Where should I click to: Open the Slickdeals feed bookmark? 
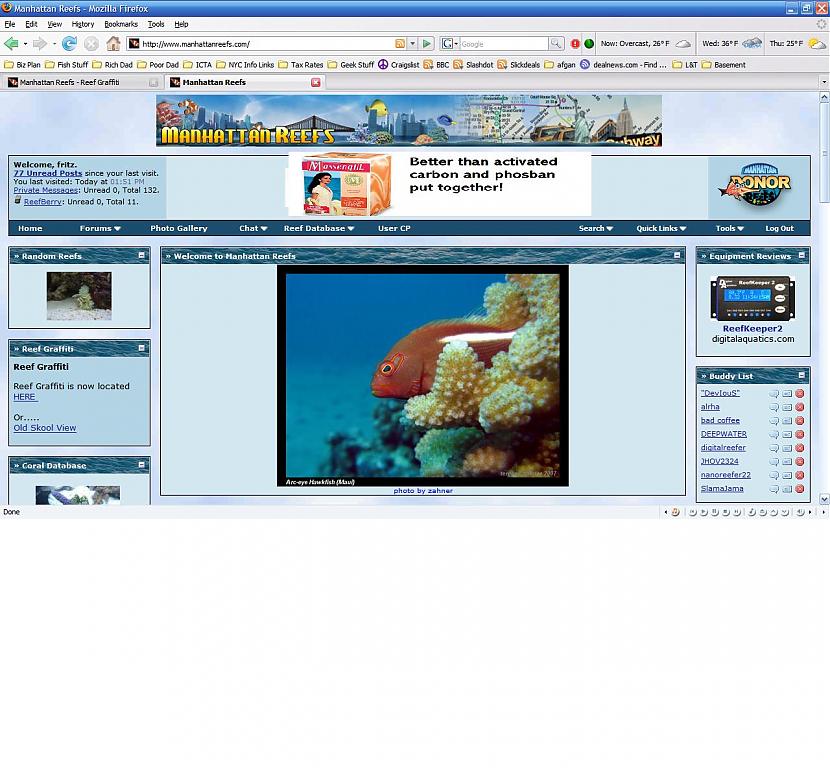click(518, 65)
